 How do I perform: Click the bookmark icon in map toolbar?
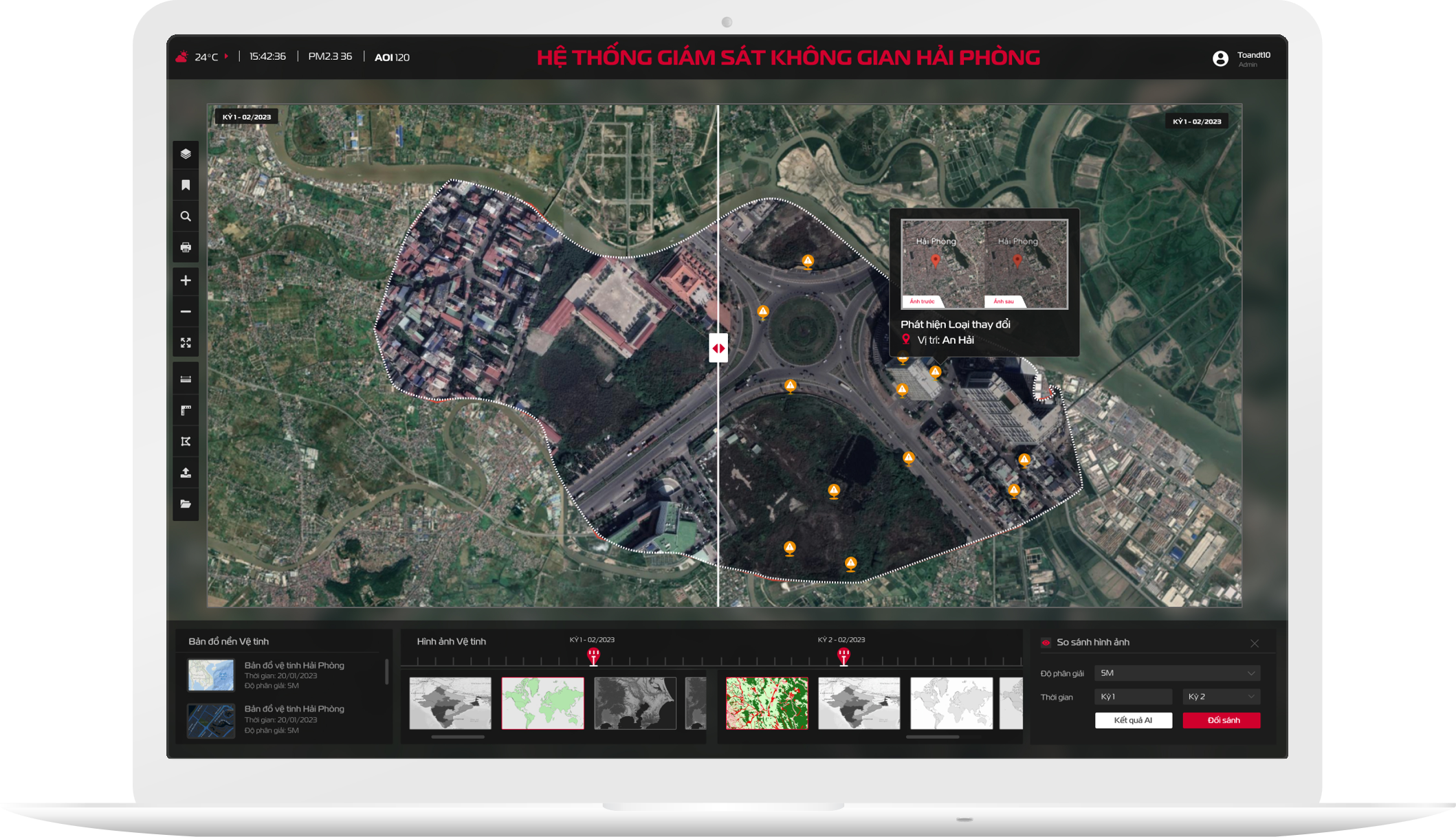pyautogui.click(x=186, y=185)
